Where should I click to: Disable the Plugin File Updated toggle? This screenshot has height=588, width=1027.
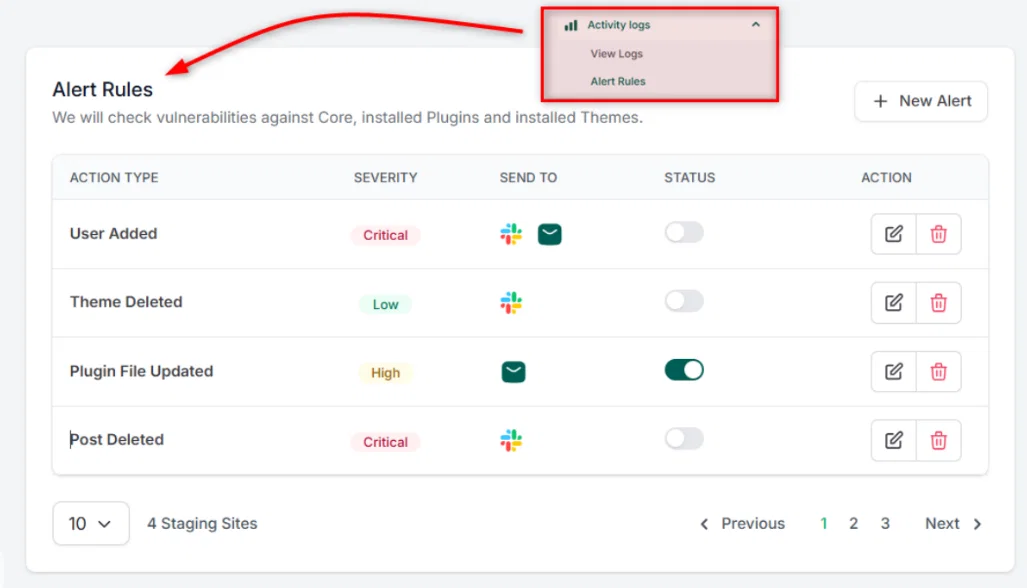pos(684,369)
